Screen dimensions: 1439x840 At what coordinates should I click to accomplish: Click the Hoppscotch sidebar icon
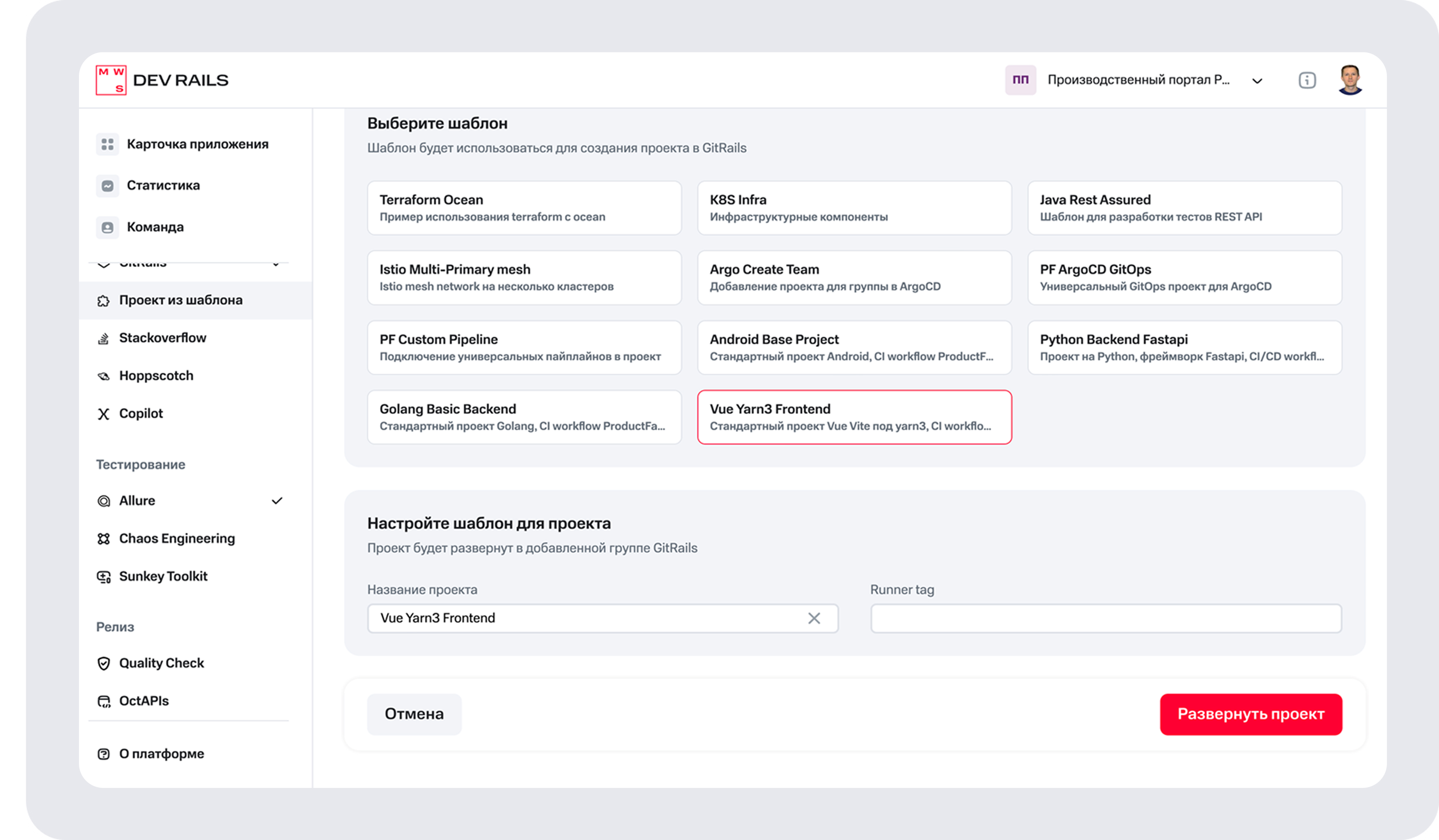coord(103,376)
